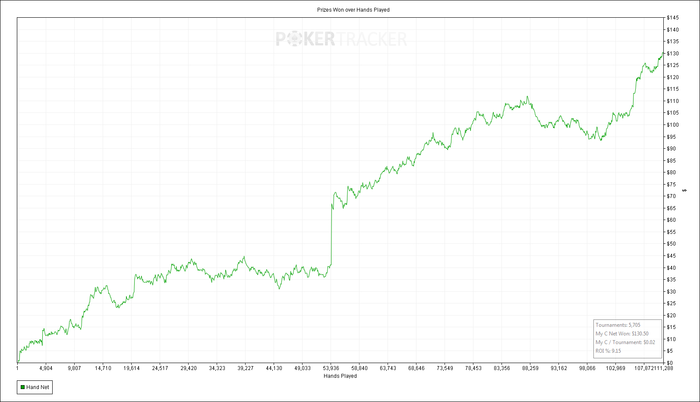Select the "Hand Net" legend label
The height and width of the screenshot is (402, 700).
pos(38,387)
